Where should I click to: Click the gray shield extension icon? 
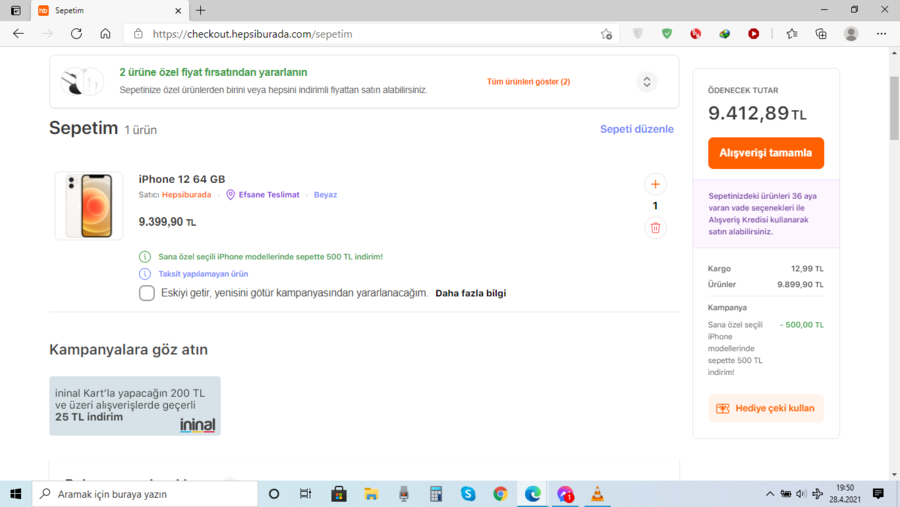(638, 34)
